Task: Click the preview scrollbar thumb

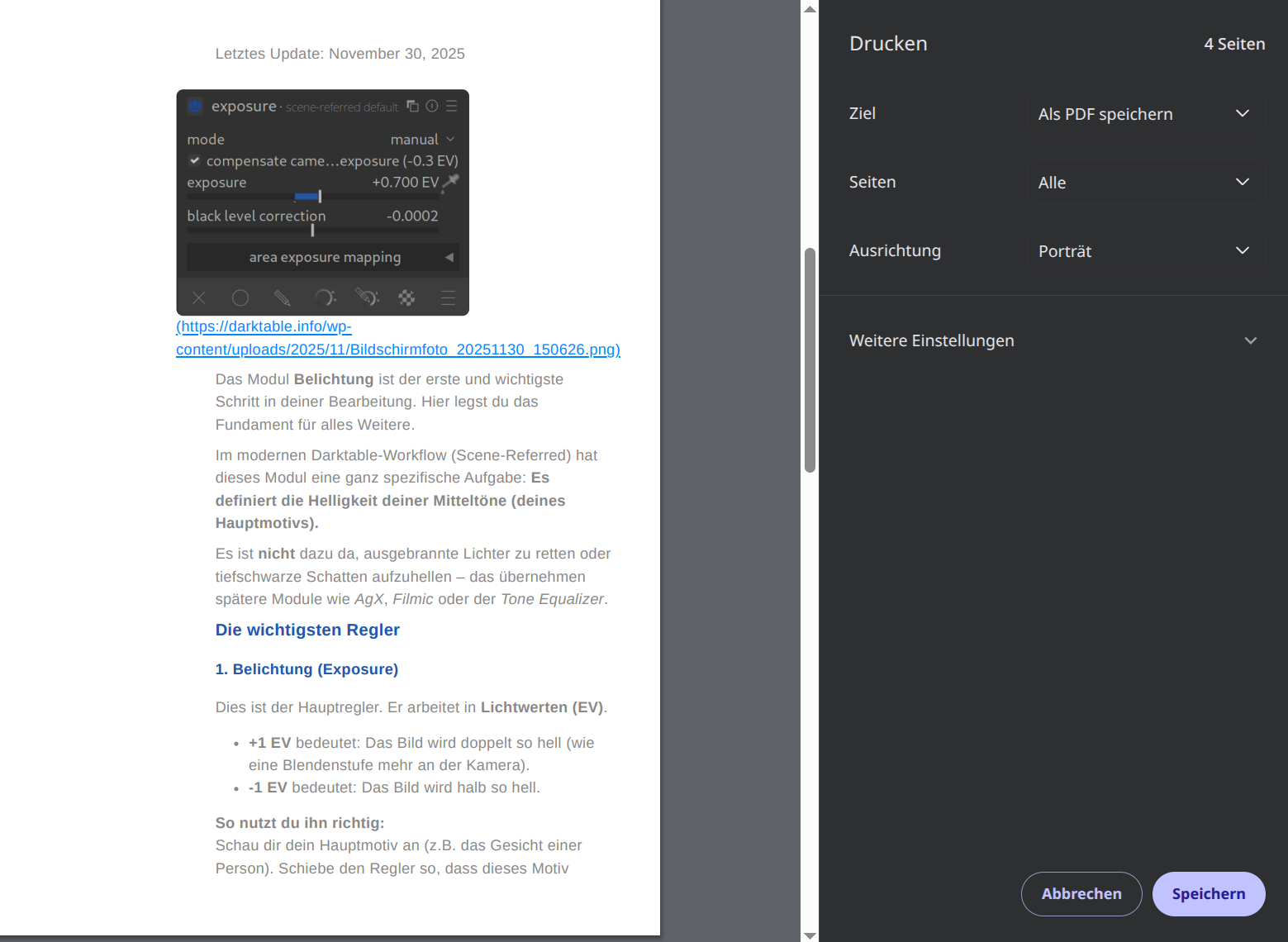Action: pos(810,359)
